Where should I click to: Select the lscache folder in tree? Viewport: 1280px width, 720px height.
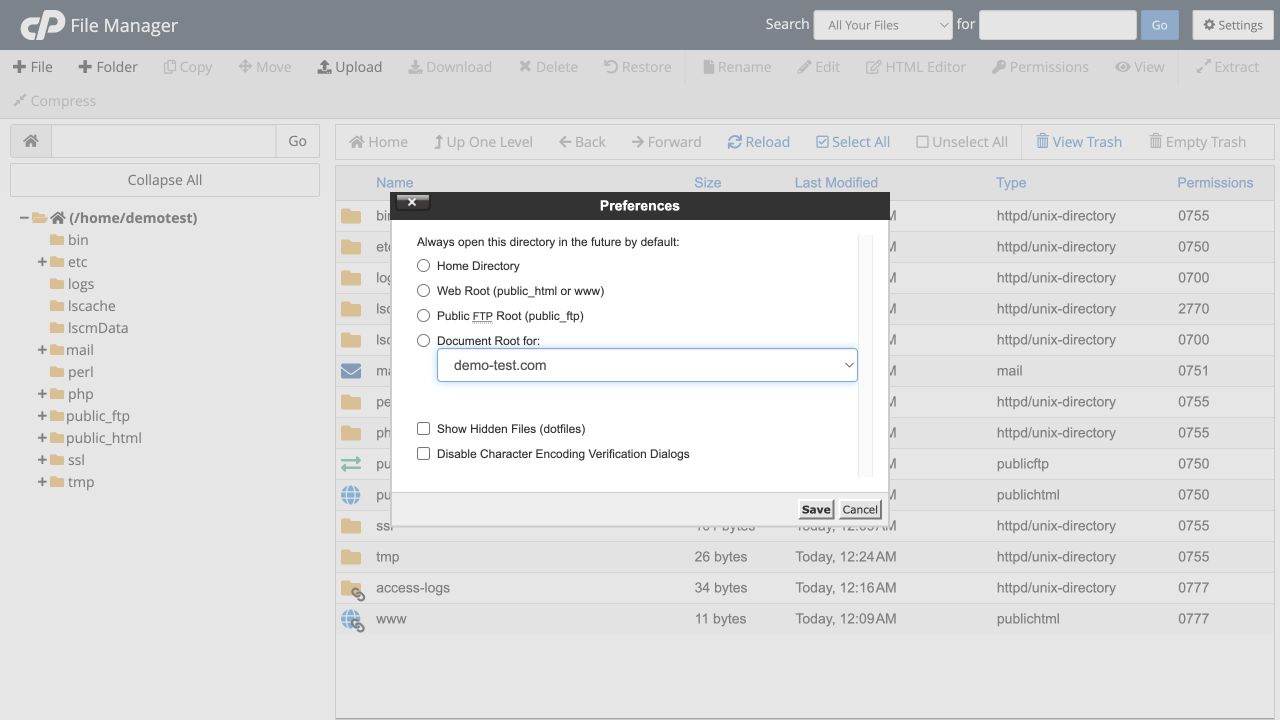point(91,306)
